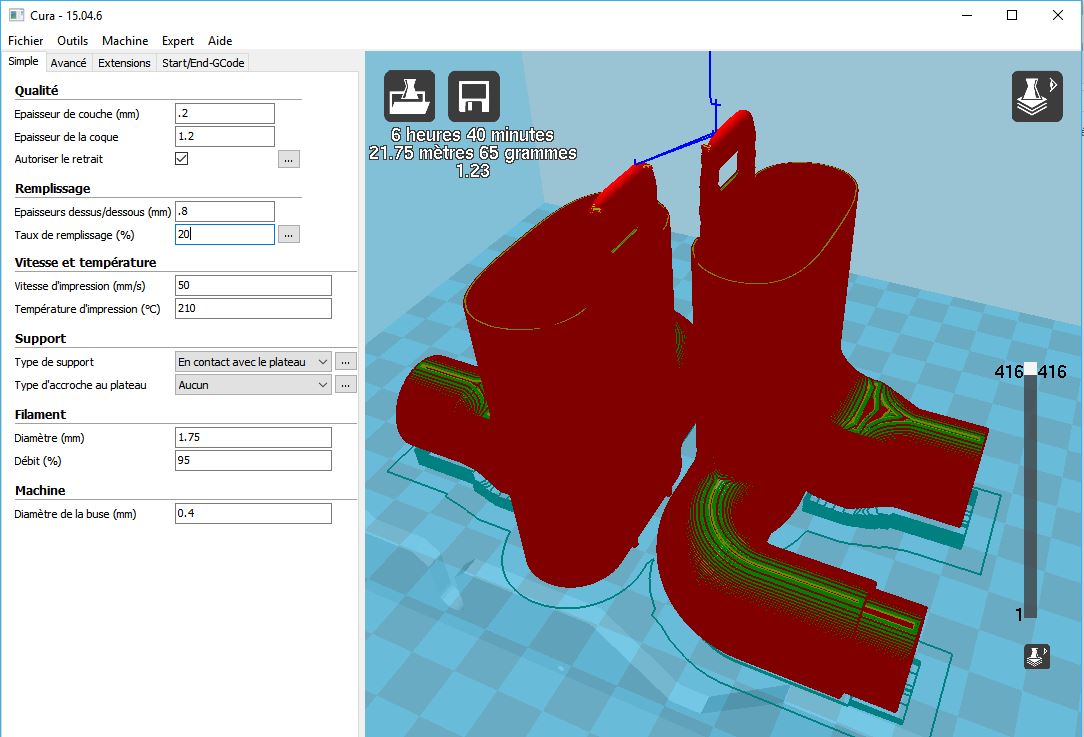Open the Expert menu
1084x737 pixels.
pos(178,41)
